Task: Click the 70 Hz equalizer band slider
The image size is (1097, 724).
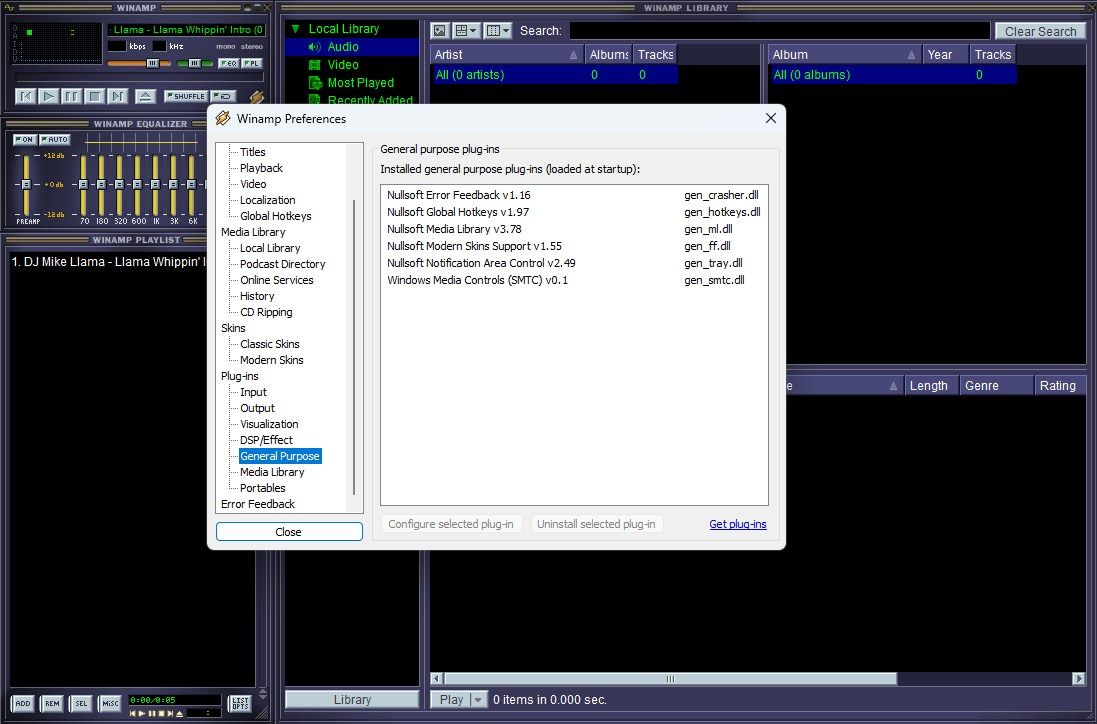Action: tap(84, 185)
